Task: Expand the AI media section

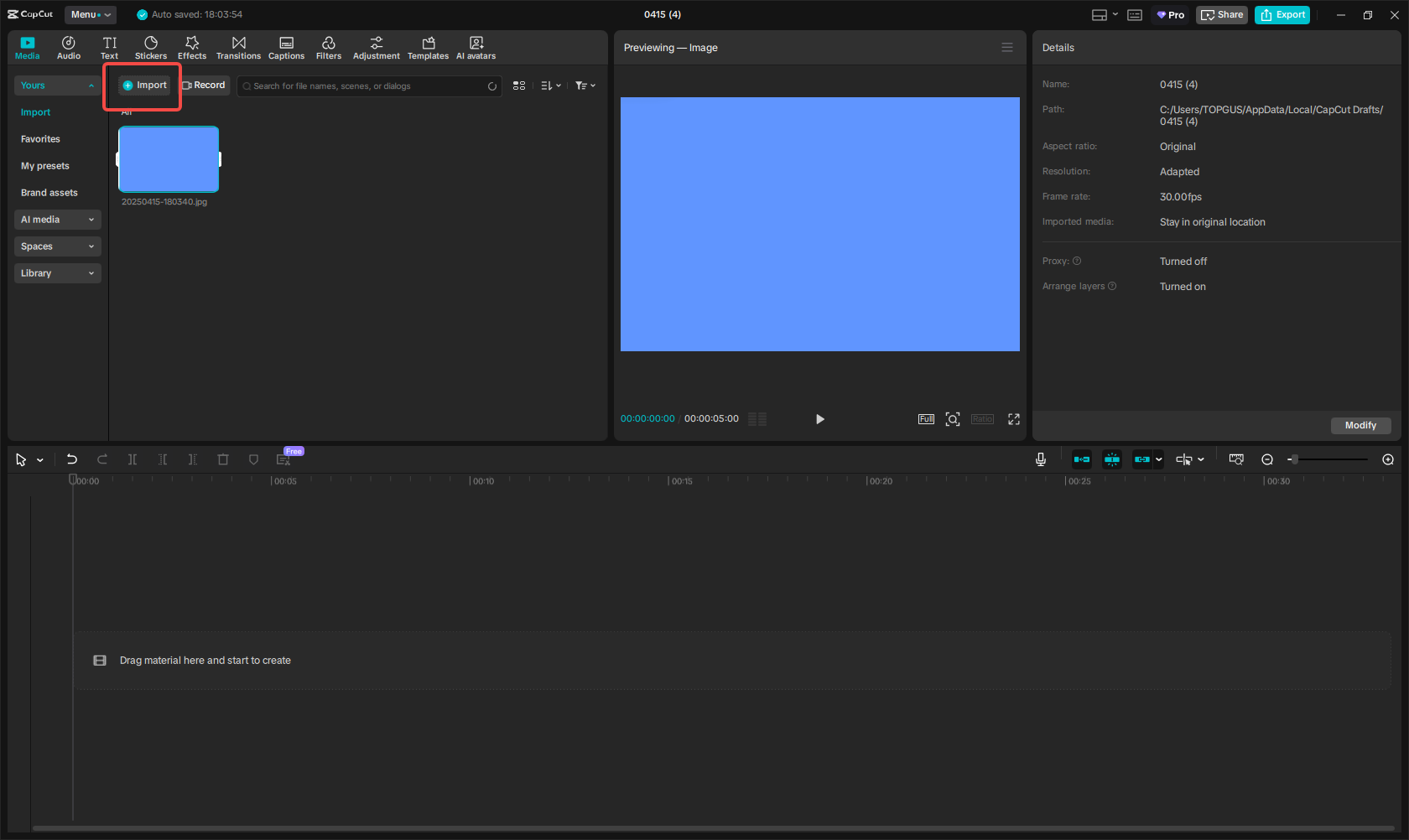Action: [x=57, y=219]
